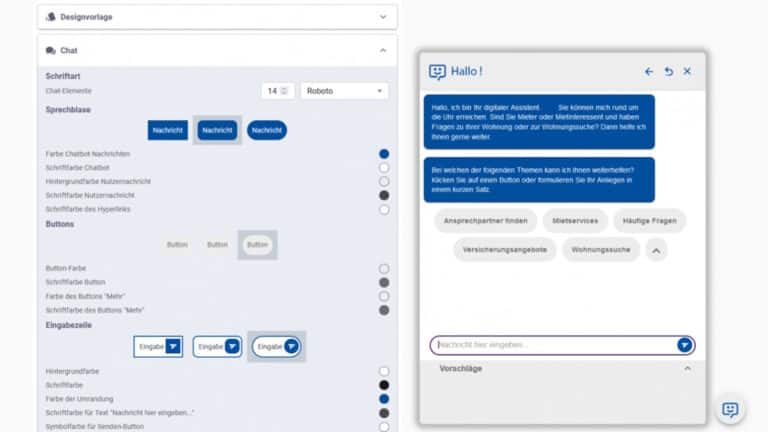Image resolution: width=768 pixels, height=432 pixels.
Task: Adjust the font size 14 stepper
Action: click(x=284, y=91)
